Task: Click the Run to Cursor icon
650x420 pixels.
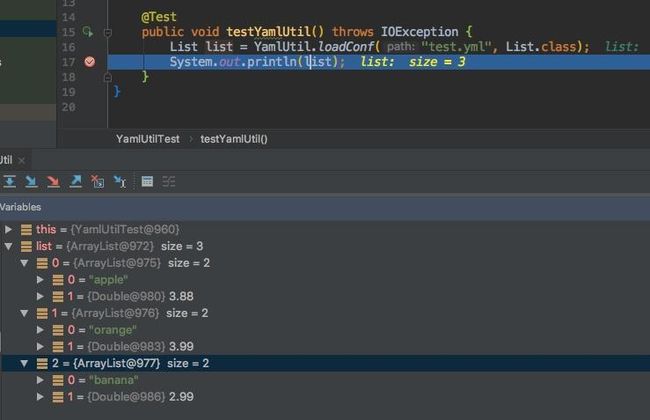Action: 120,182
